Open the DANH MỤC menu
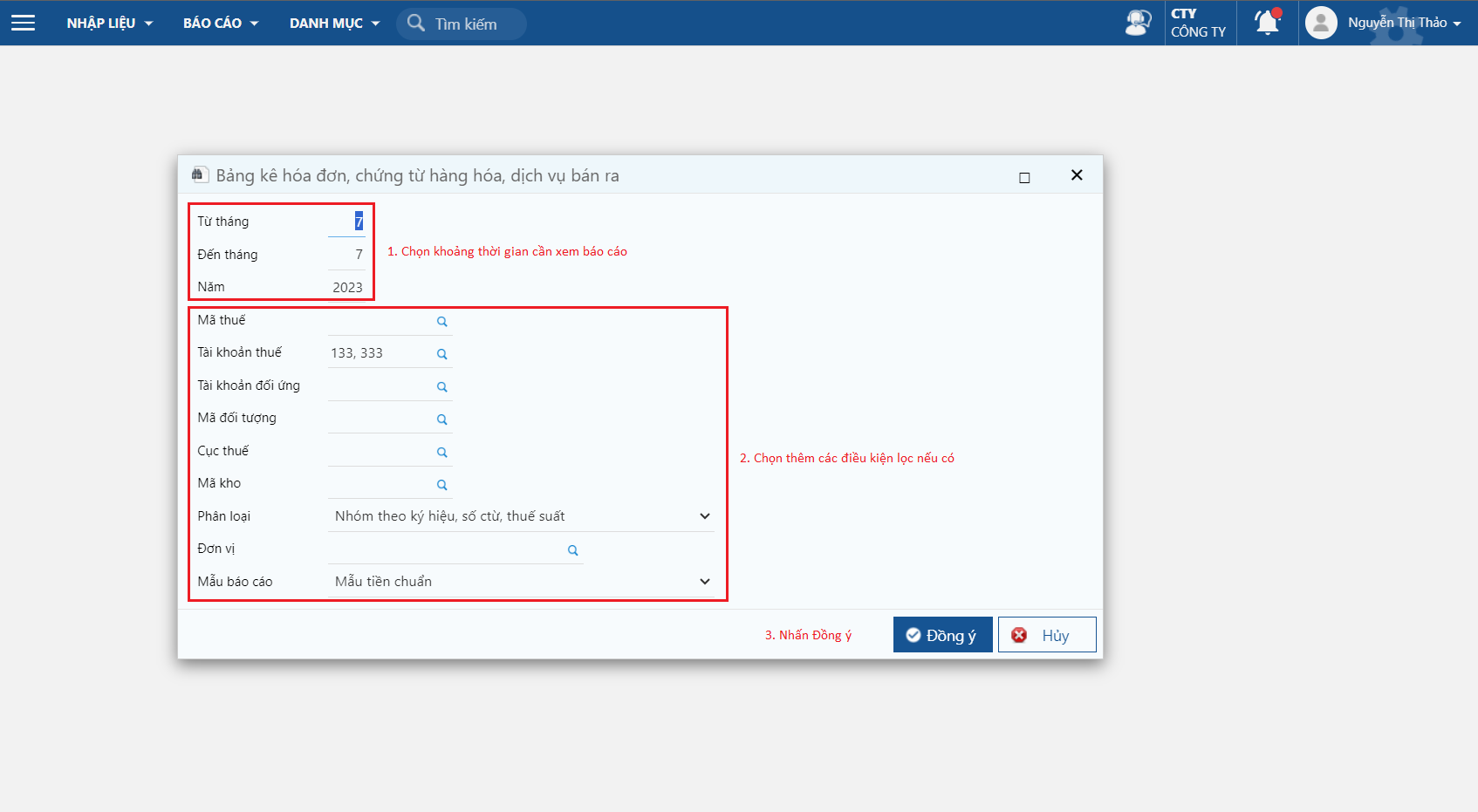Screen dimensions: 1478x812 334,24
